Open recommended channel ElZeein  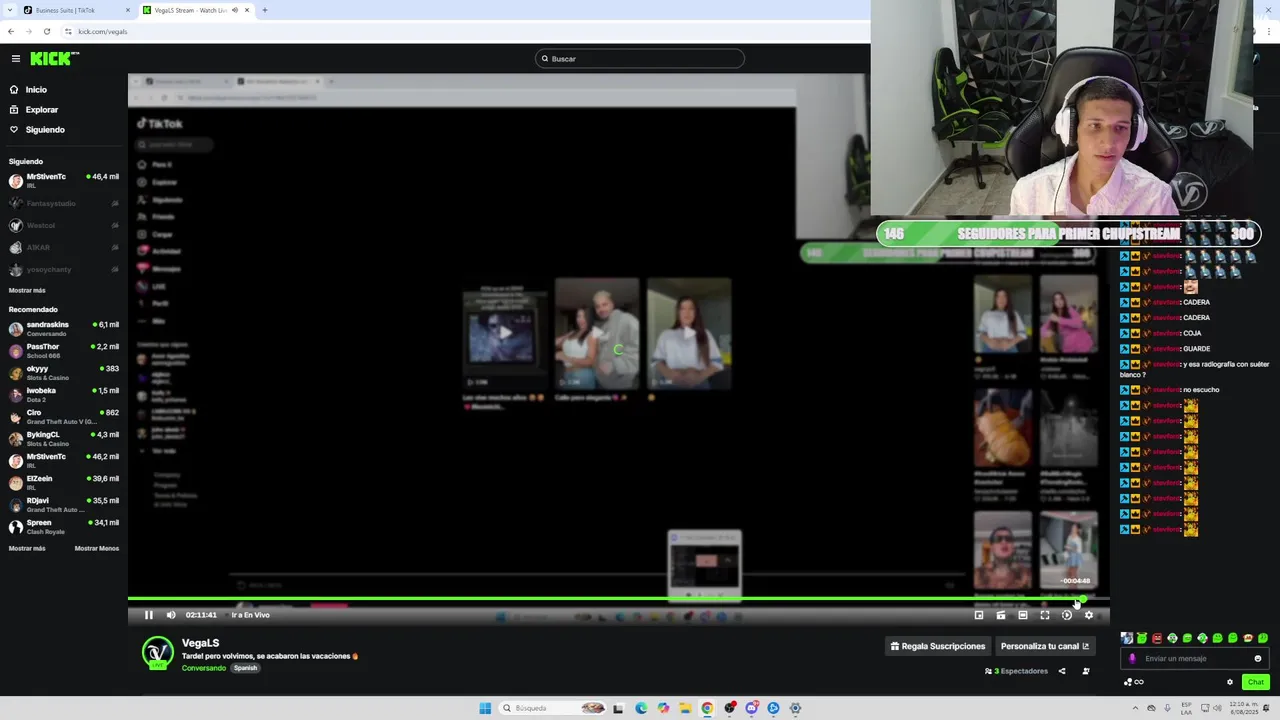click(64, 483)
